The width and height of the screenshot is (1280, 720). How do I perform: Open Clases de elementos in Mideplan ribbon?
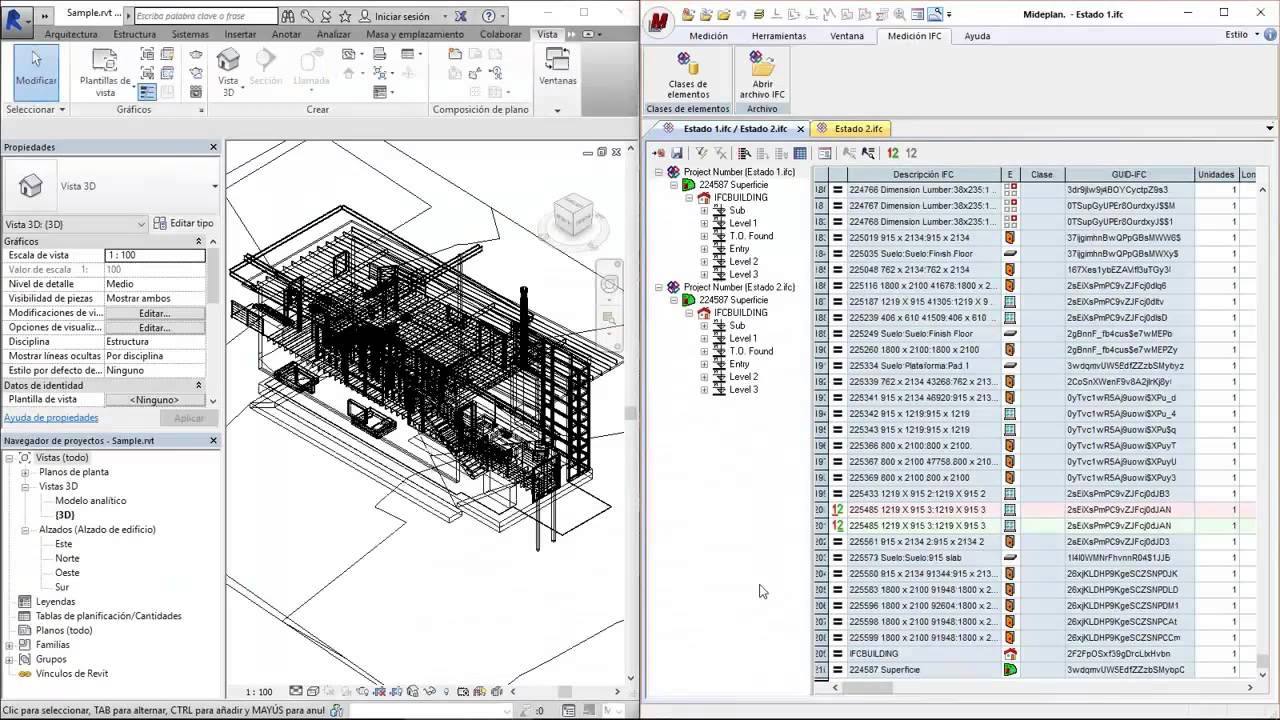pyautogui.click(x=687, y=74)
